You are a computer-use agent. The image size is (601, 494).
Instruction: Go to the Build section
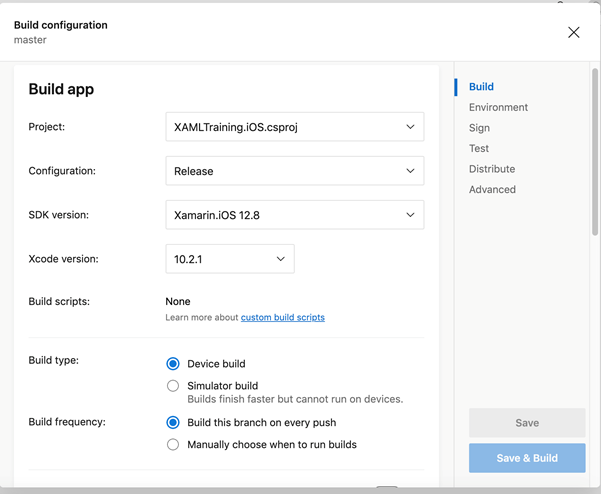click(481, 87)
